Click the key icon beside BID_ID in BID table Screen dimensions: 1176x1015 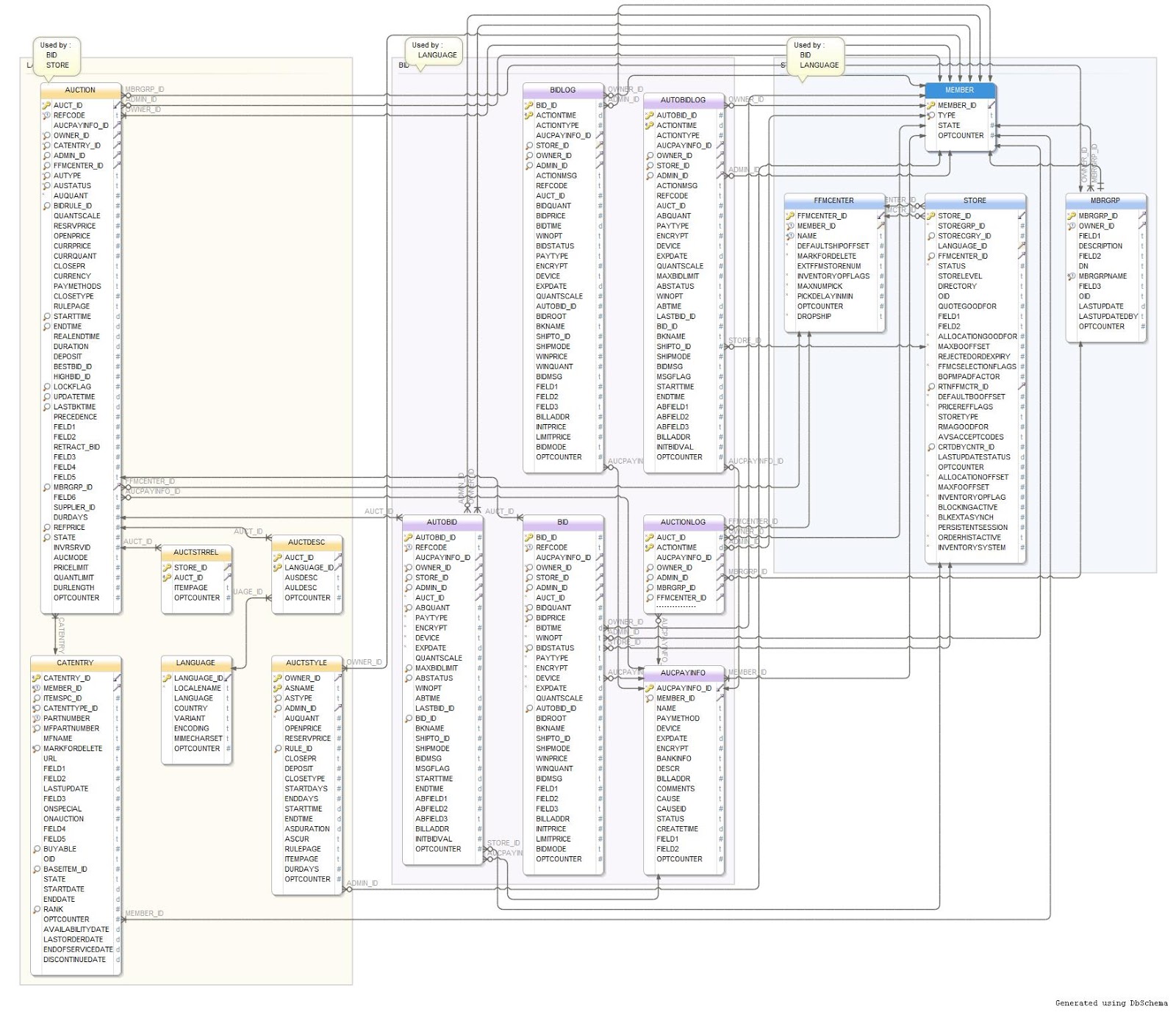528,537
